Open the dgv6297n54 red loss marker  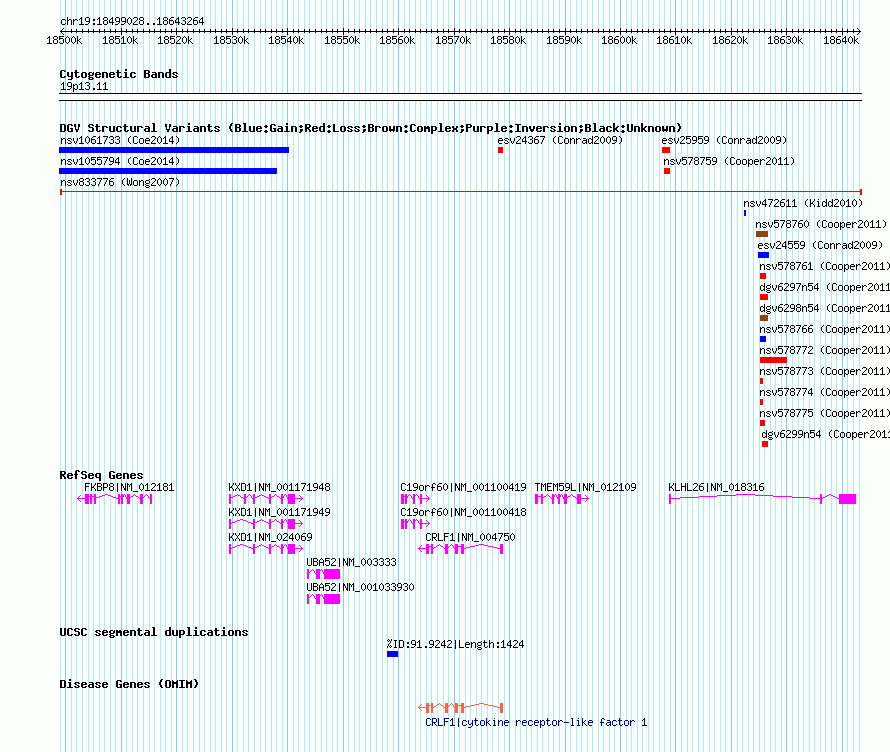(764, 297)
